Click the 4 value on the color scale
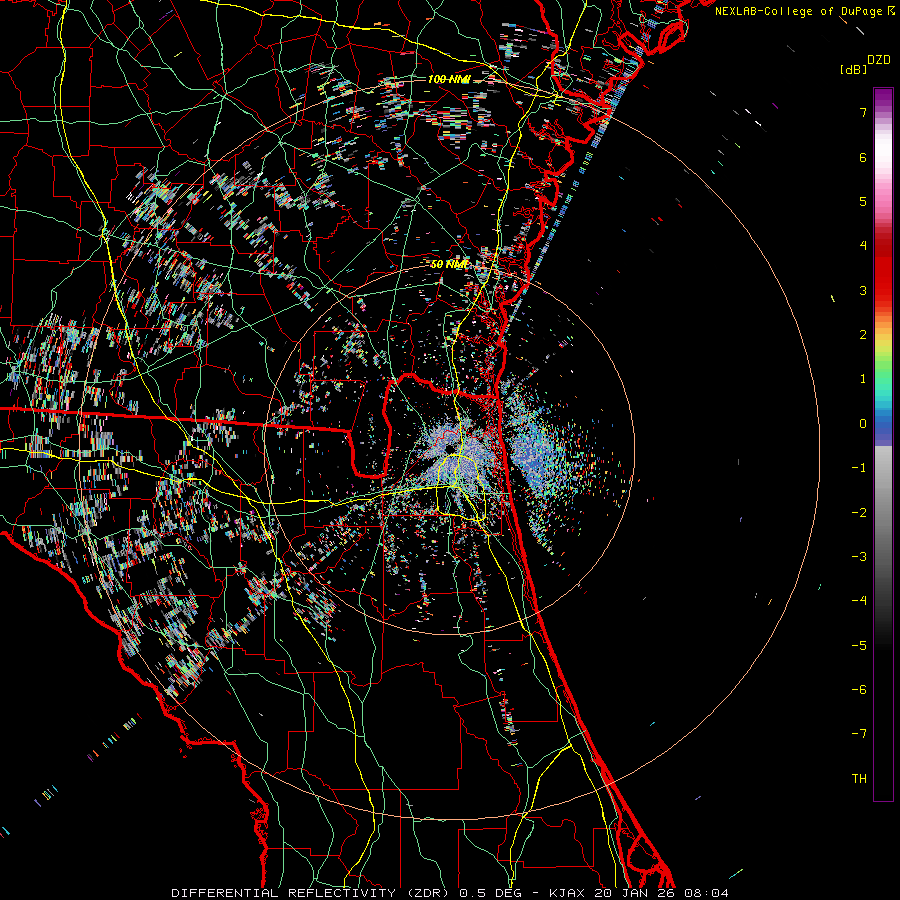900x900 pixels. pyautogui.click(x=863, y=246)
